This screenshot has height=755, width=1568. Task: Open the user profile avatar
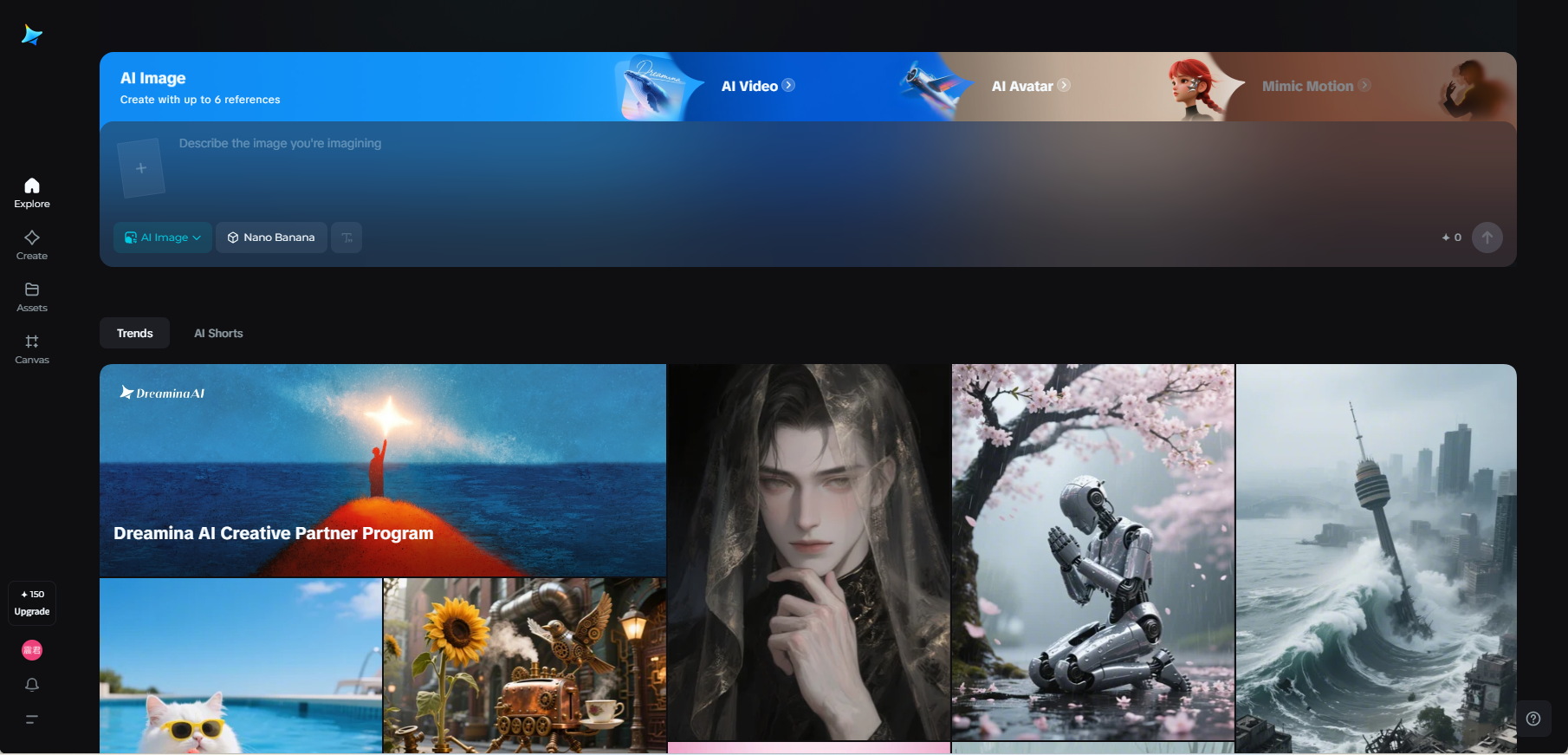[32, 650]
